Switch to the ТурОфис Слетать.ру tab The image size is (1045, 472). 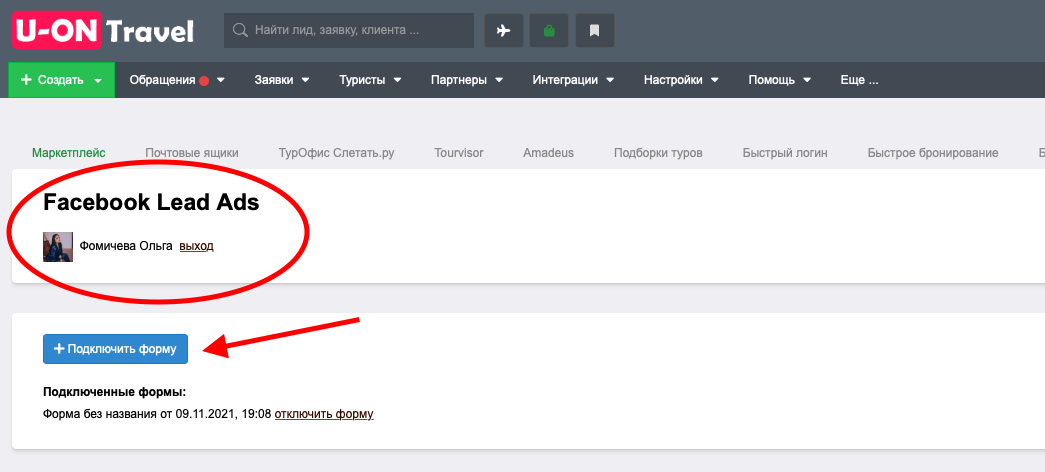click(337, 153)
